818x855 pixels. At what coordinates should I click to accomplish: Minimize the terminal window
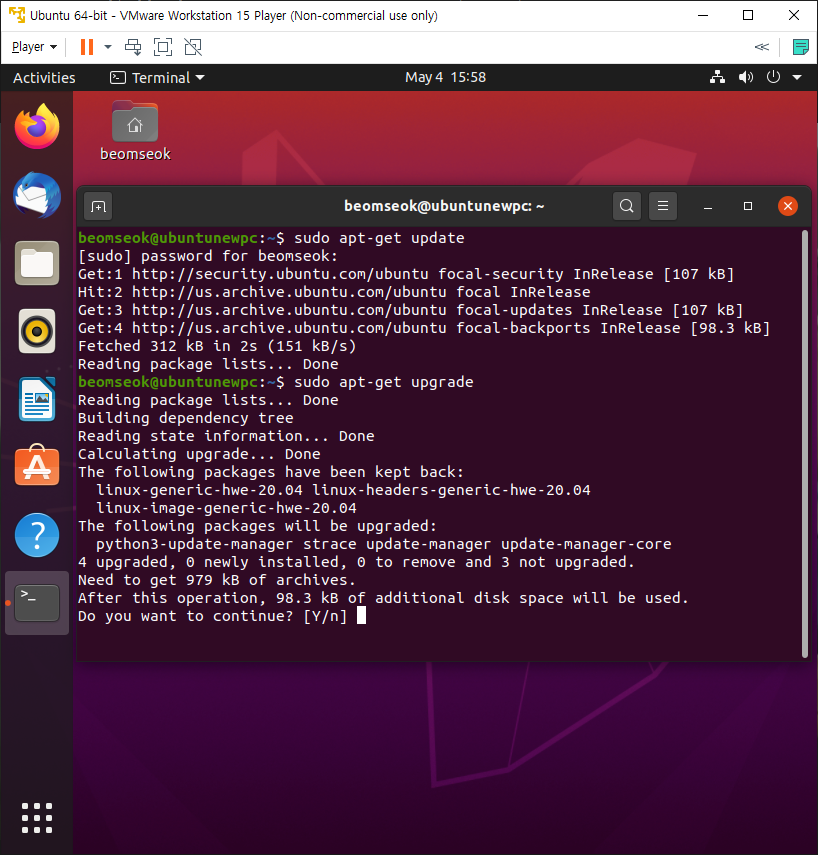point(708,206)
